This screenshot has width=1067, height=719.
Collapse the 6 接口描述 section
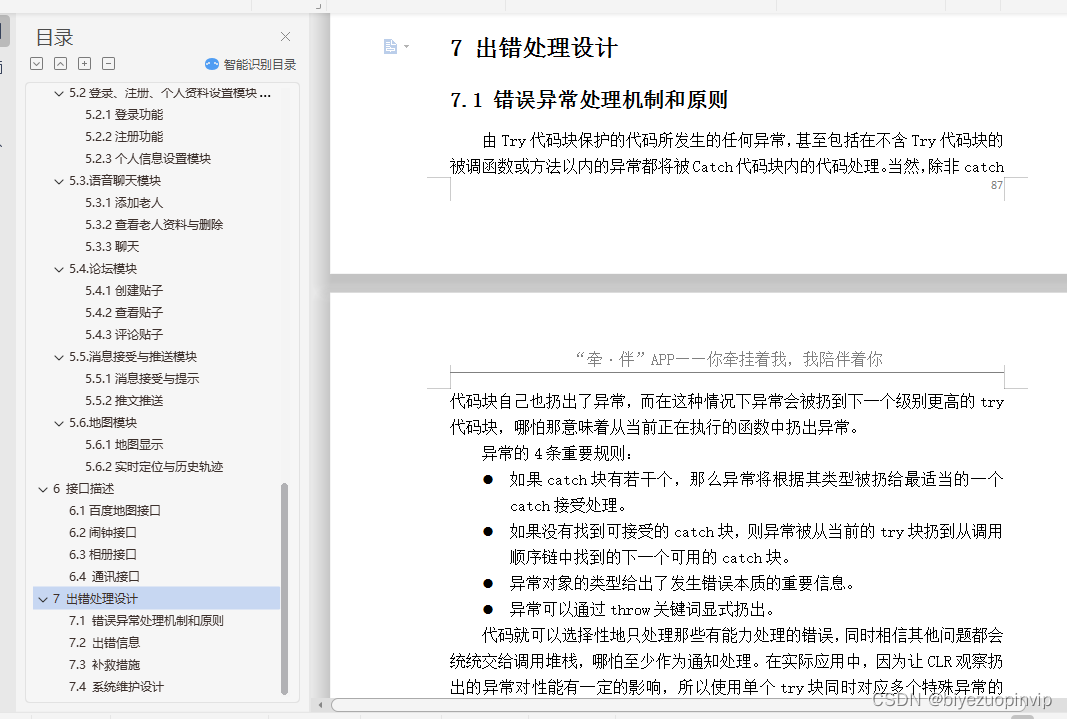point(43,489)
